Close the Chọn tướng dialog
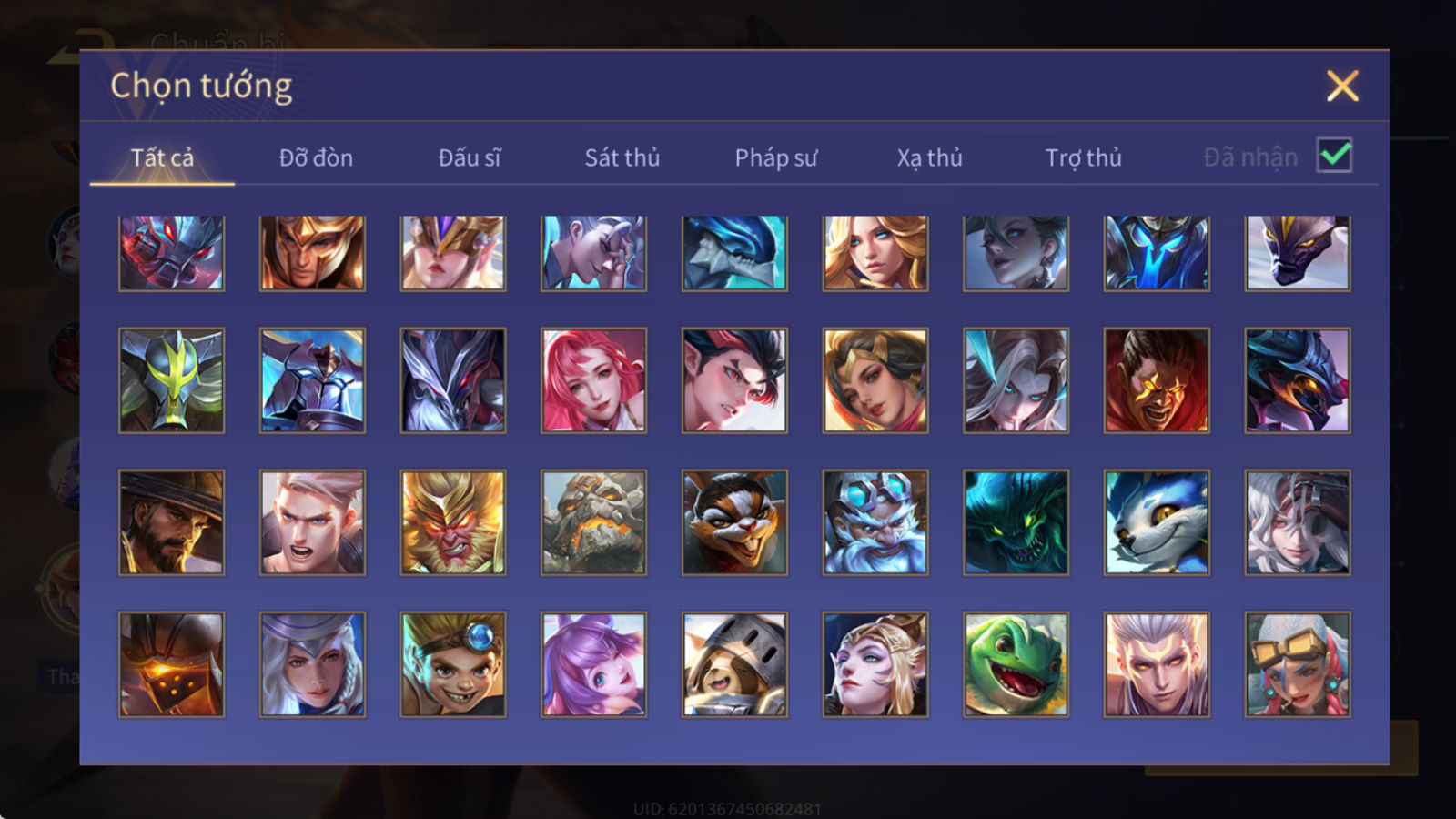Viewport: 1456px width, 819px height. pyautogui.click(x=1342, y=86)
